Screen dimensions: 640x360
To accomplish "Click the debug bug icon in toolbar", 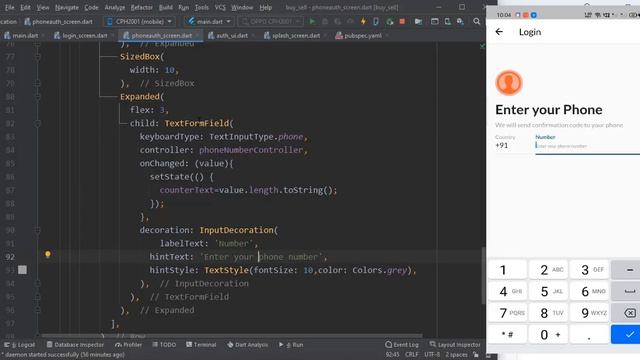I will [x=325, y=21].
